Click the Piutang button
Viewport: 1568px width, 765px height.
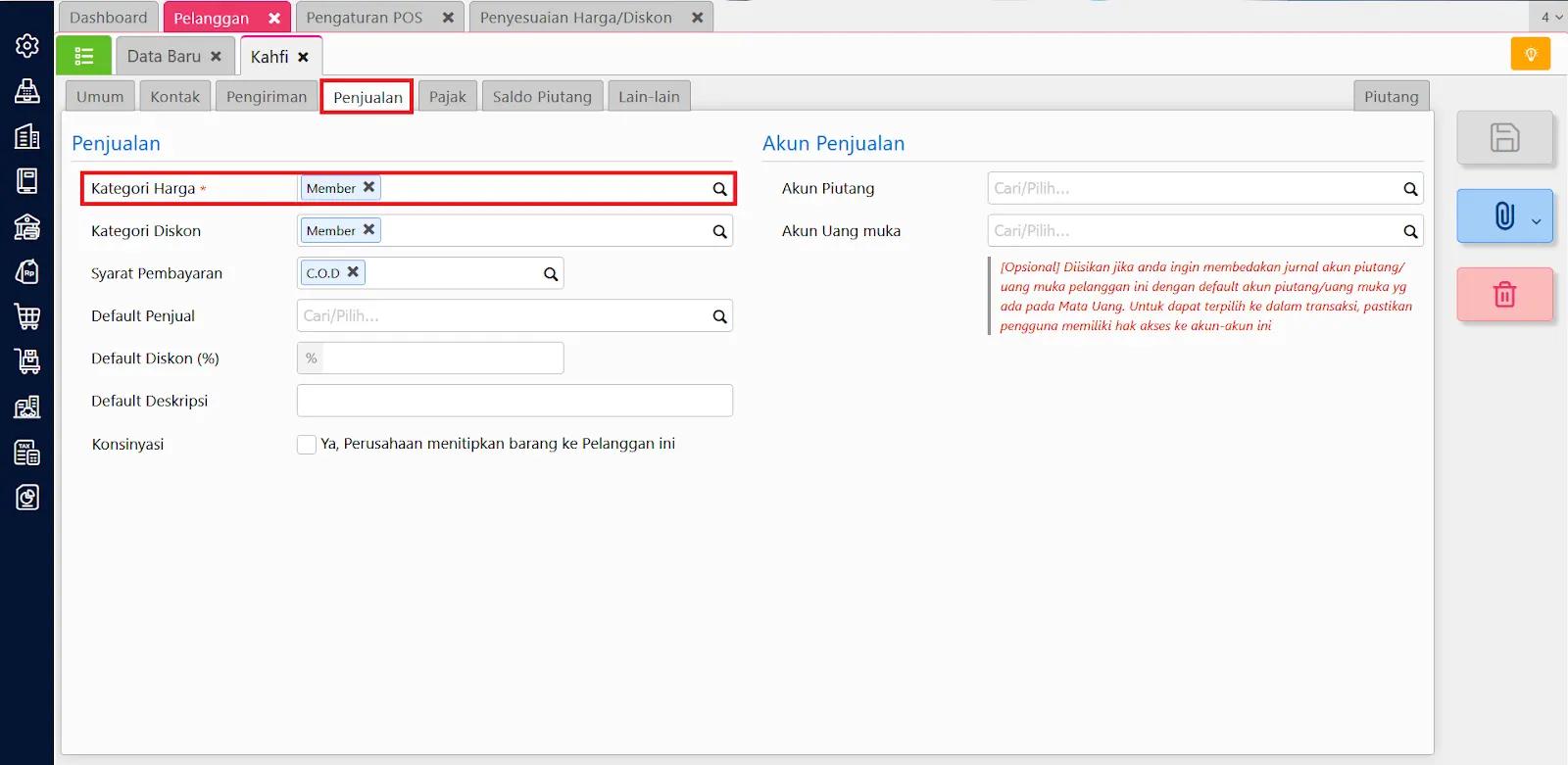click(x=1391, y=97)
